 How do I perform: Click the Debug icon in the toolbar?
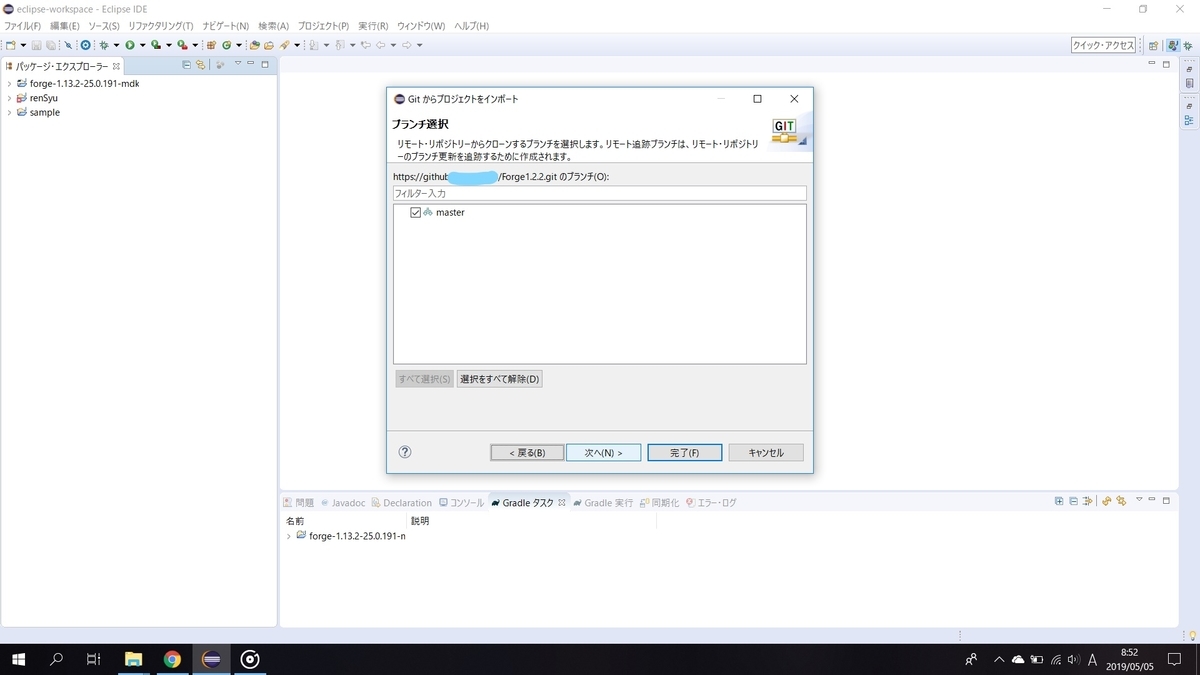coord(102,45)
